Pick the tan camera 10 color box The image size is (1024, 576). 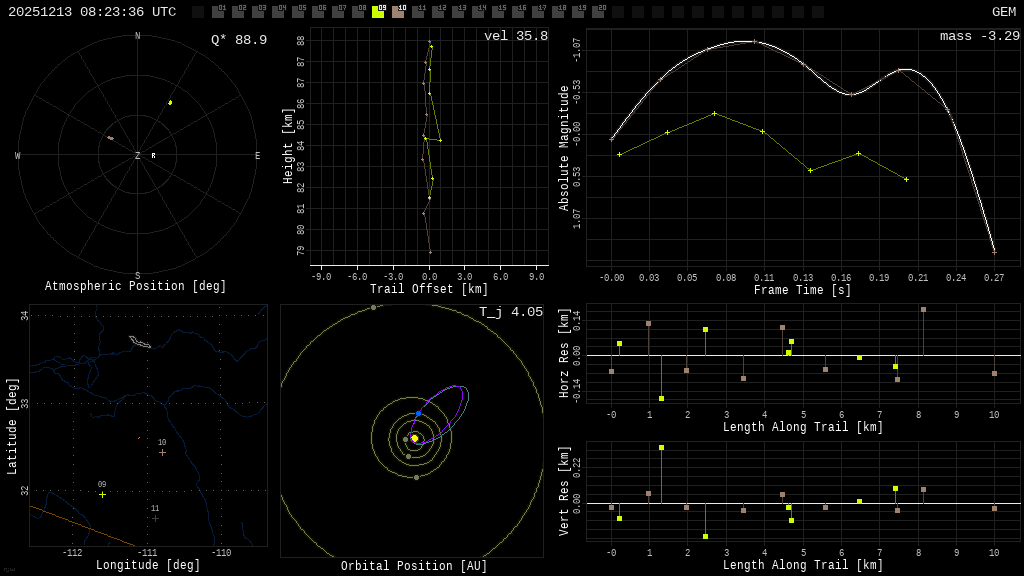click(398, 12)
